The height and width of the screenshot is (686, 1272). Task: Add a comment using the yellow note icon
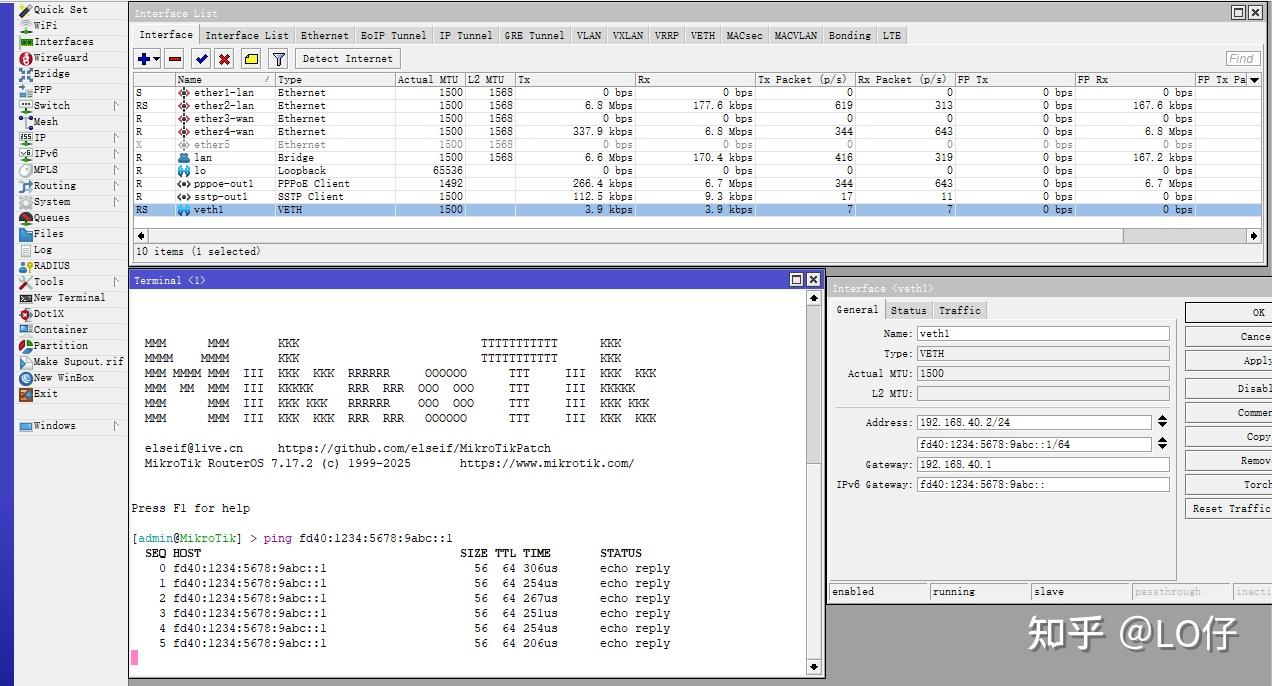252,59
